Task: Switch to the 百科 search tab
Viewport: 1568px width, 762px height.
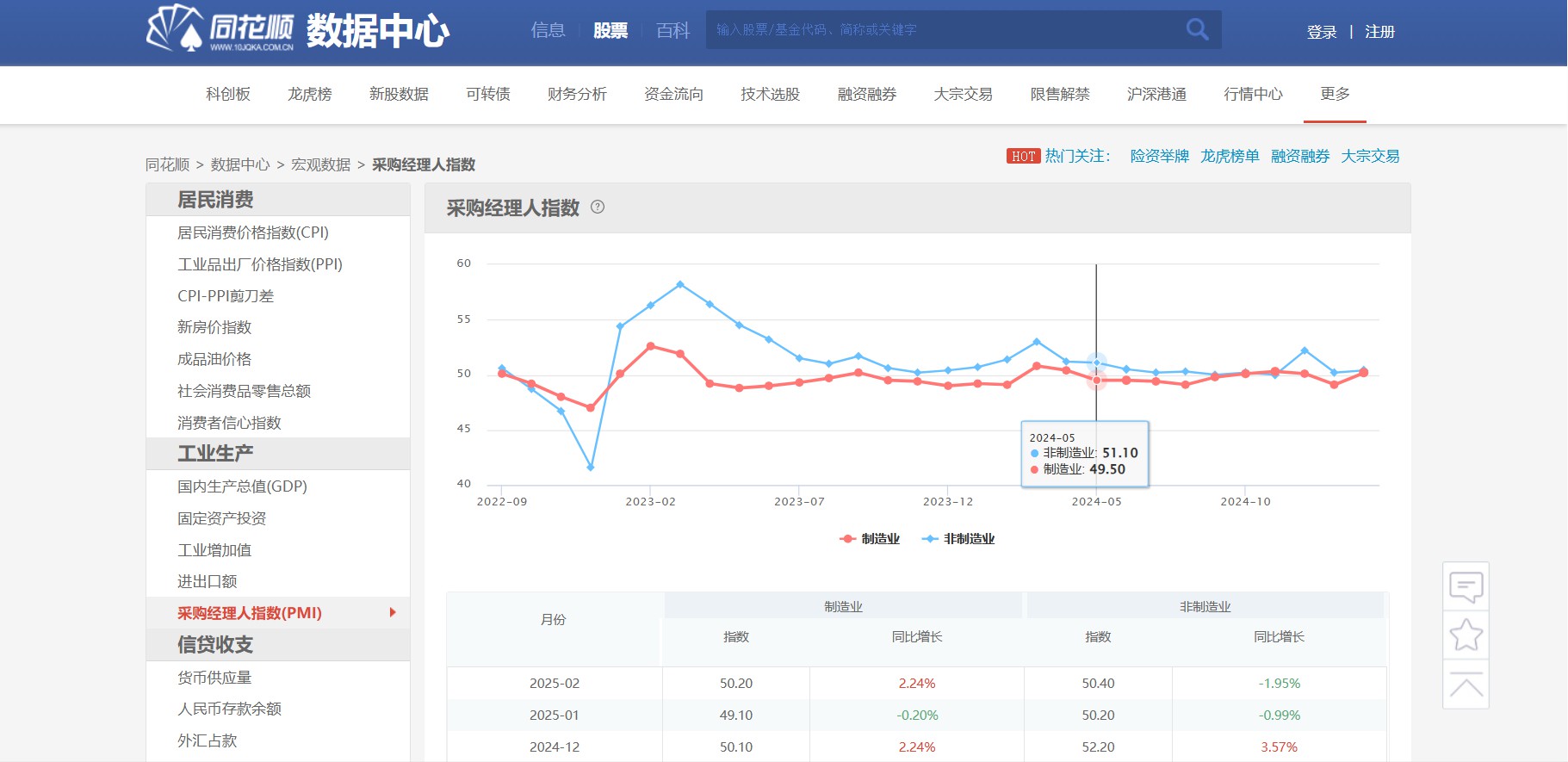Action: click(672, 30)
